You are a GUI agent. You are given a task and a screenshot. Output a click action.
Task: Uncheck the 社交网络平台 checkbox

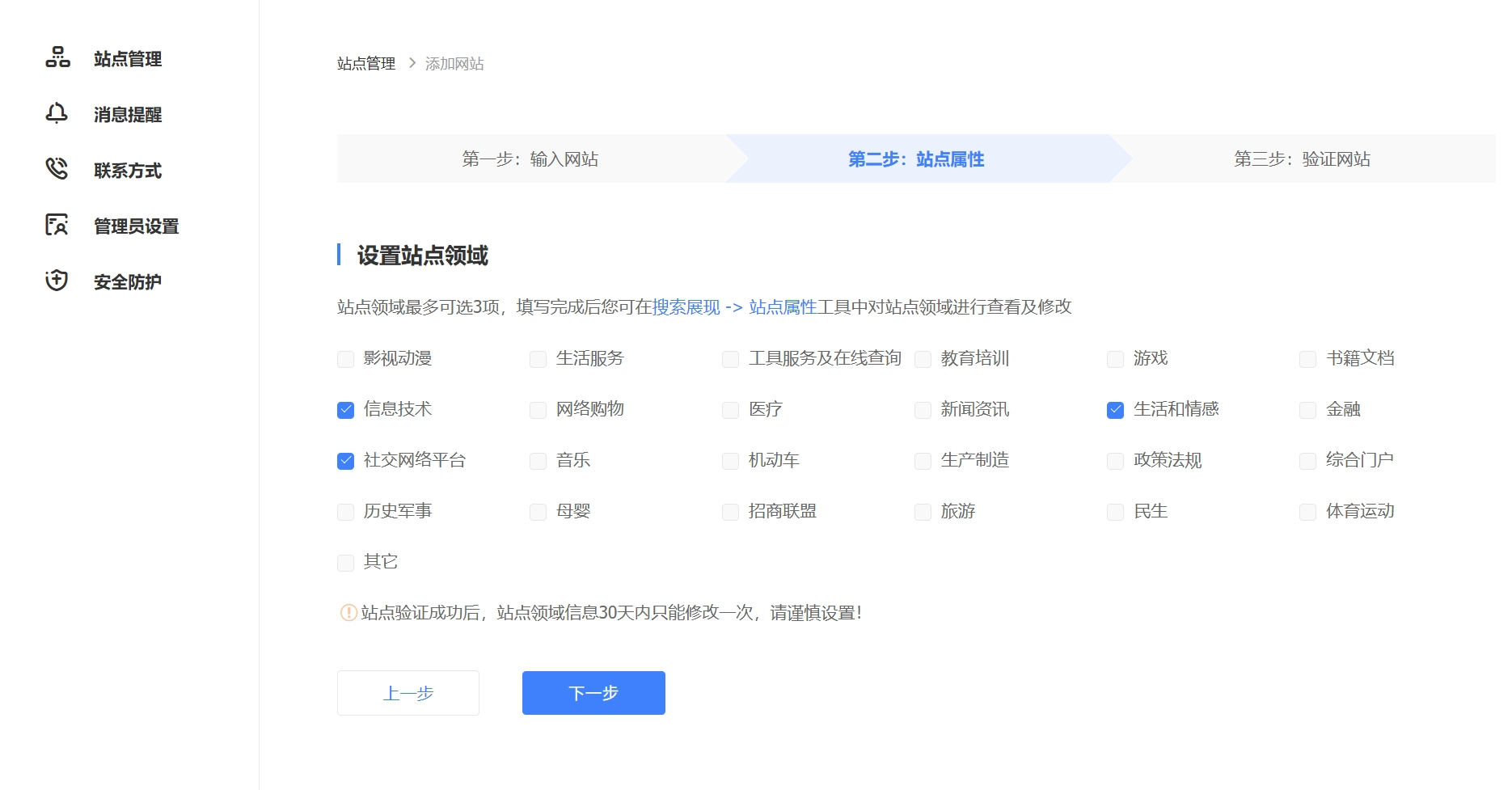[345, 461]
